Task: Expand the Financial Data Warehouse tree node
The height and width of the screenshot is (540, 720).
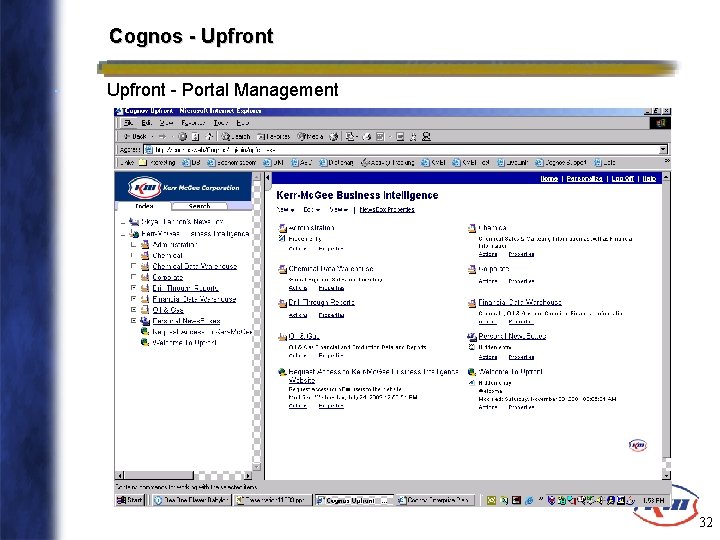Action: point(133,299)
